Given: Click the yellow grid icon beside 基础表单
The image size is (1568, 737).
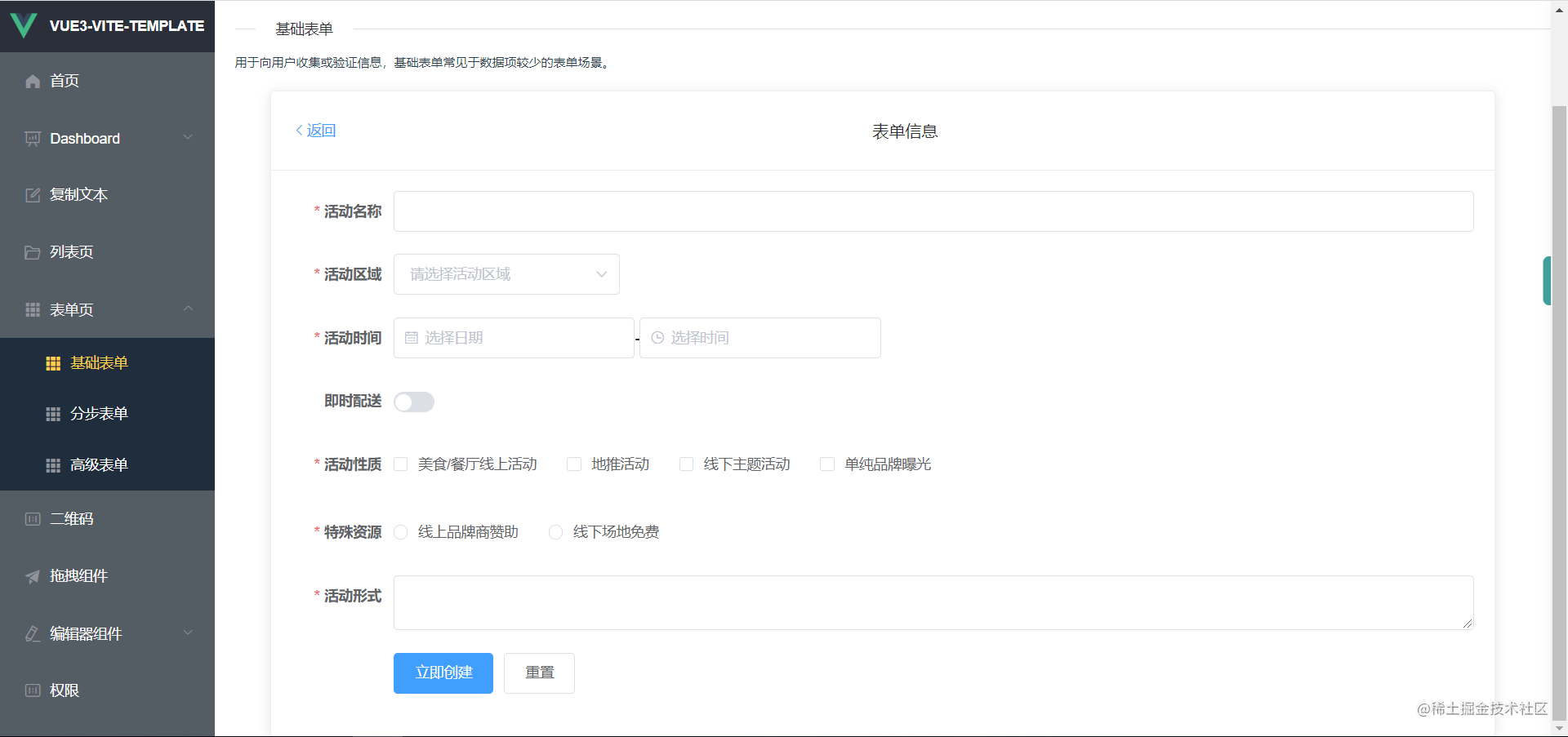Looking at the screenshot, I should (x=53, y=363).
